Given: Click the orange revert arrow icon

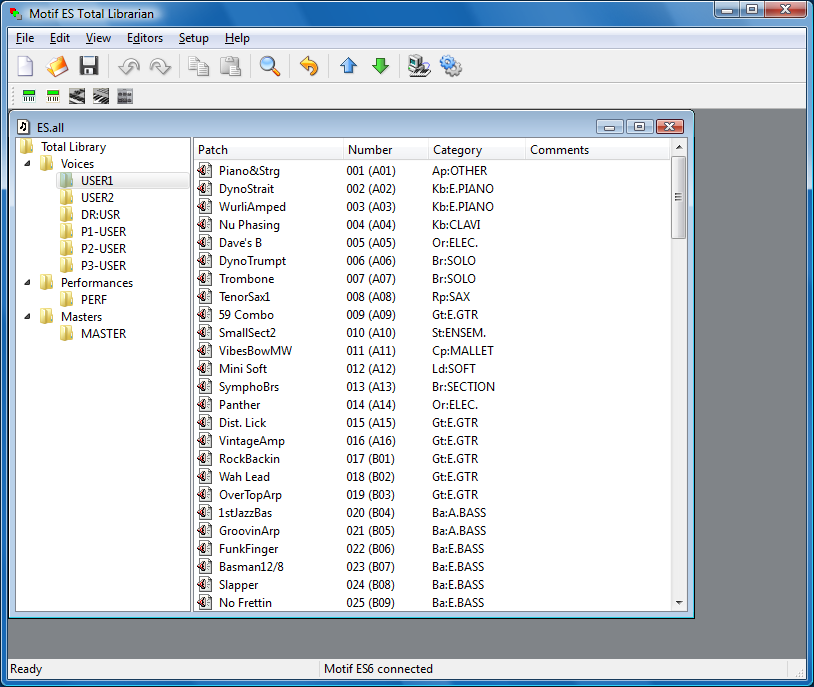Looking at the screenshot, I should point(309,67).
